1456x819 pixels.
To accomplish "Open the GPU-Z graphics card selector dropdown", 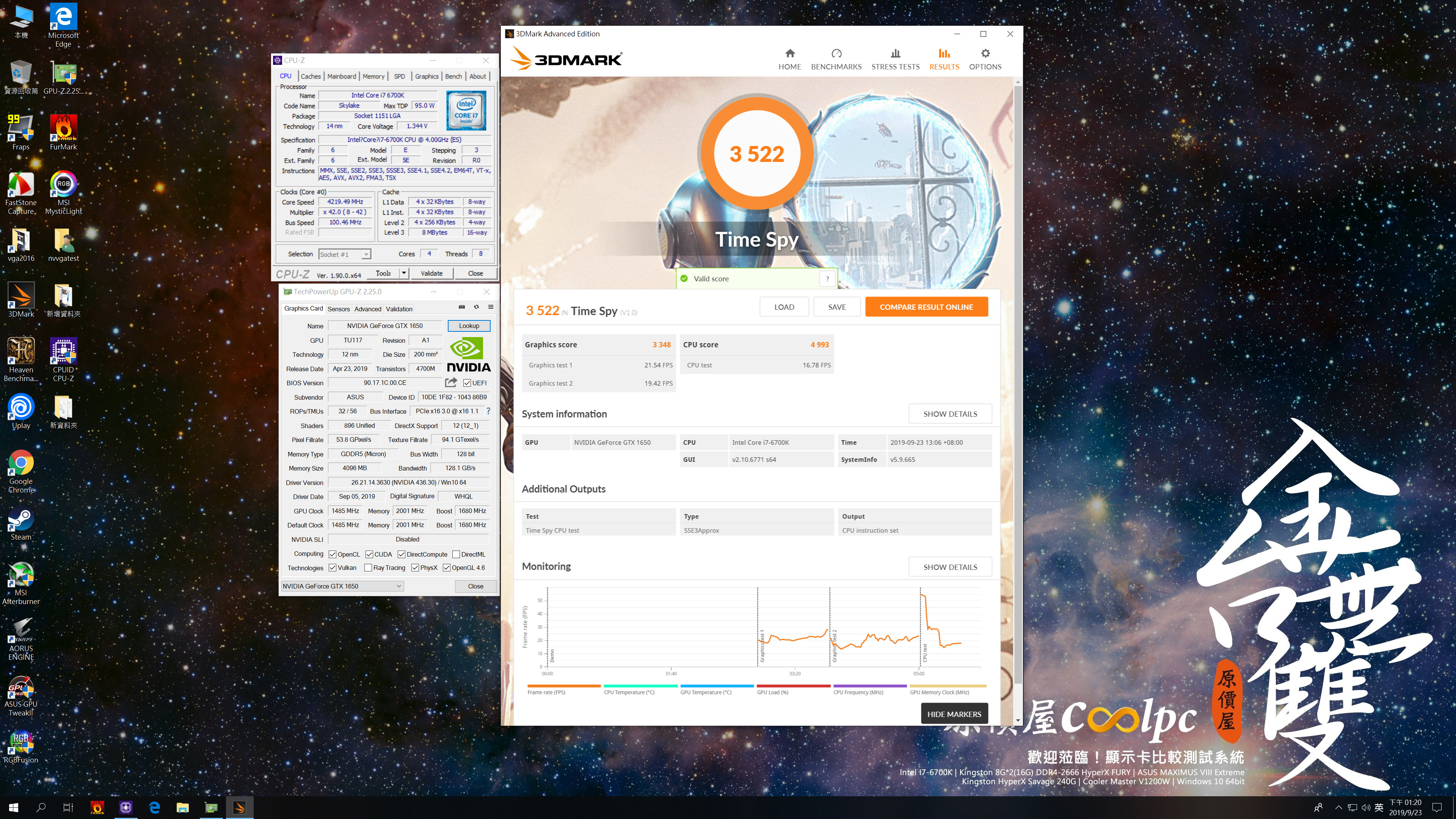I will [342, 586].
